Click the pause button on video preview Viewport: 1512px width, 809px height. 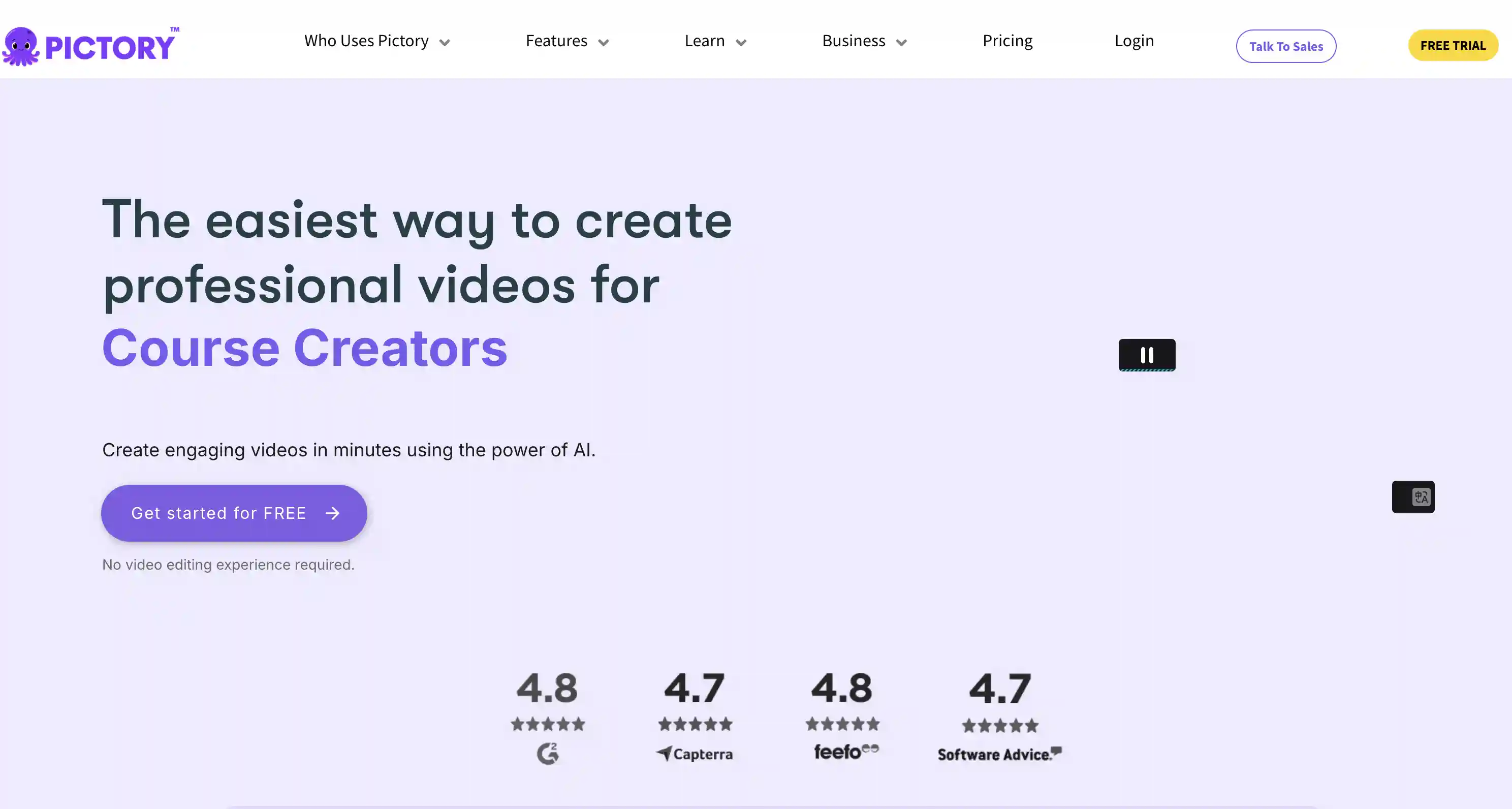coord(1147,355)
